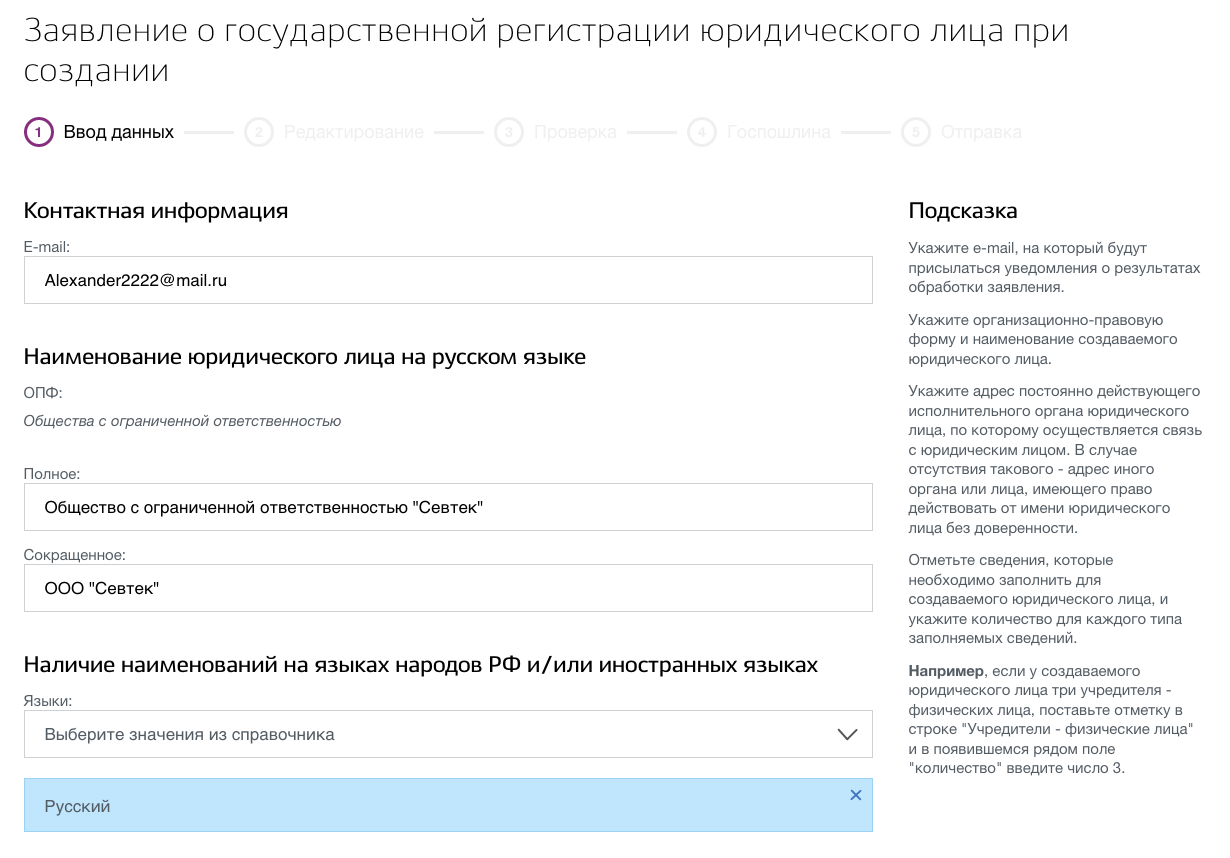Go to Проверка step label
This screenshot has height=858, width=1230.
[x=575, y=132]
